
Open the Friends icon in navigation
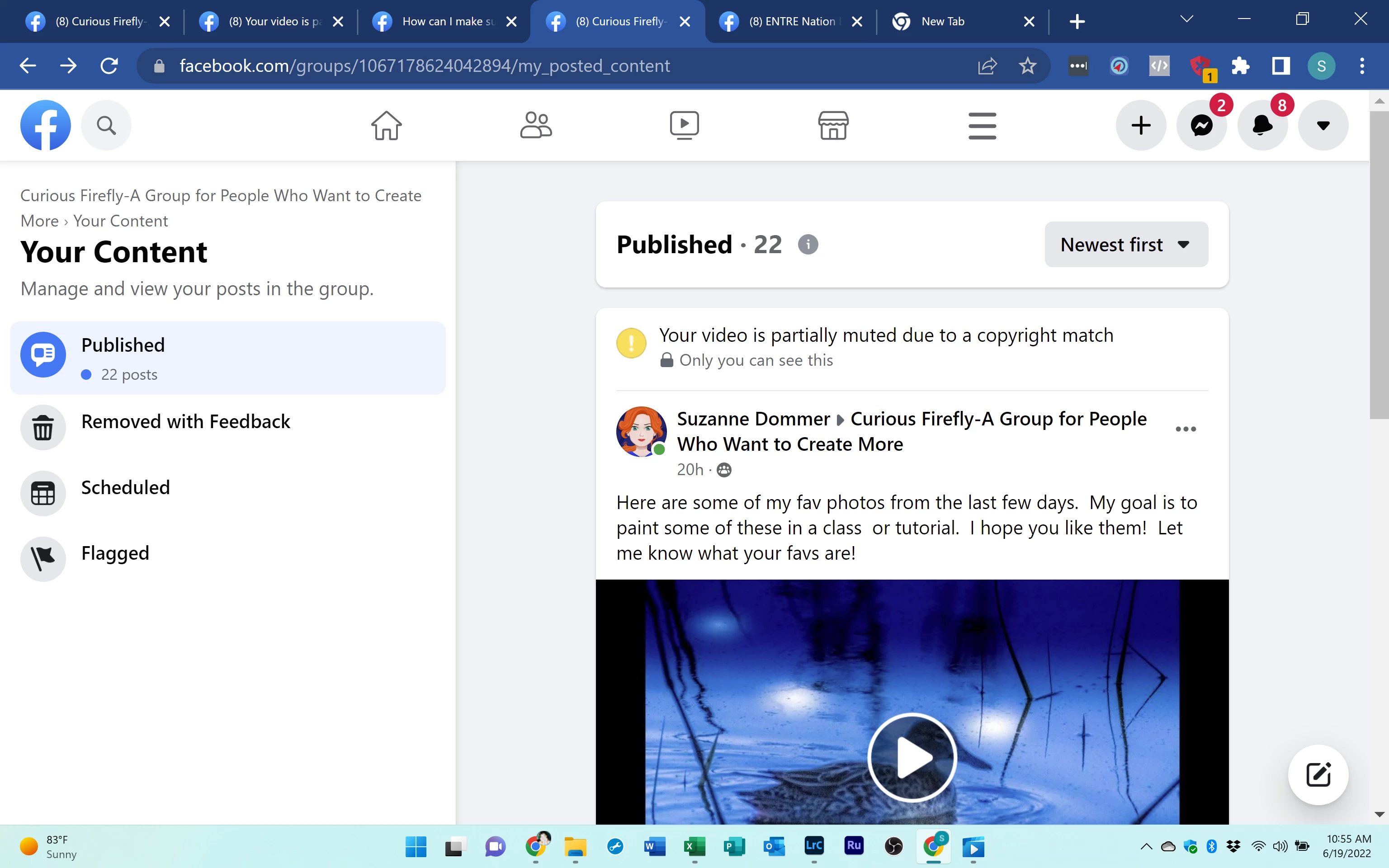(535, 125)
